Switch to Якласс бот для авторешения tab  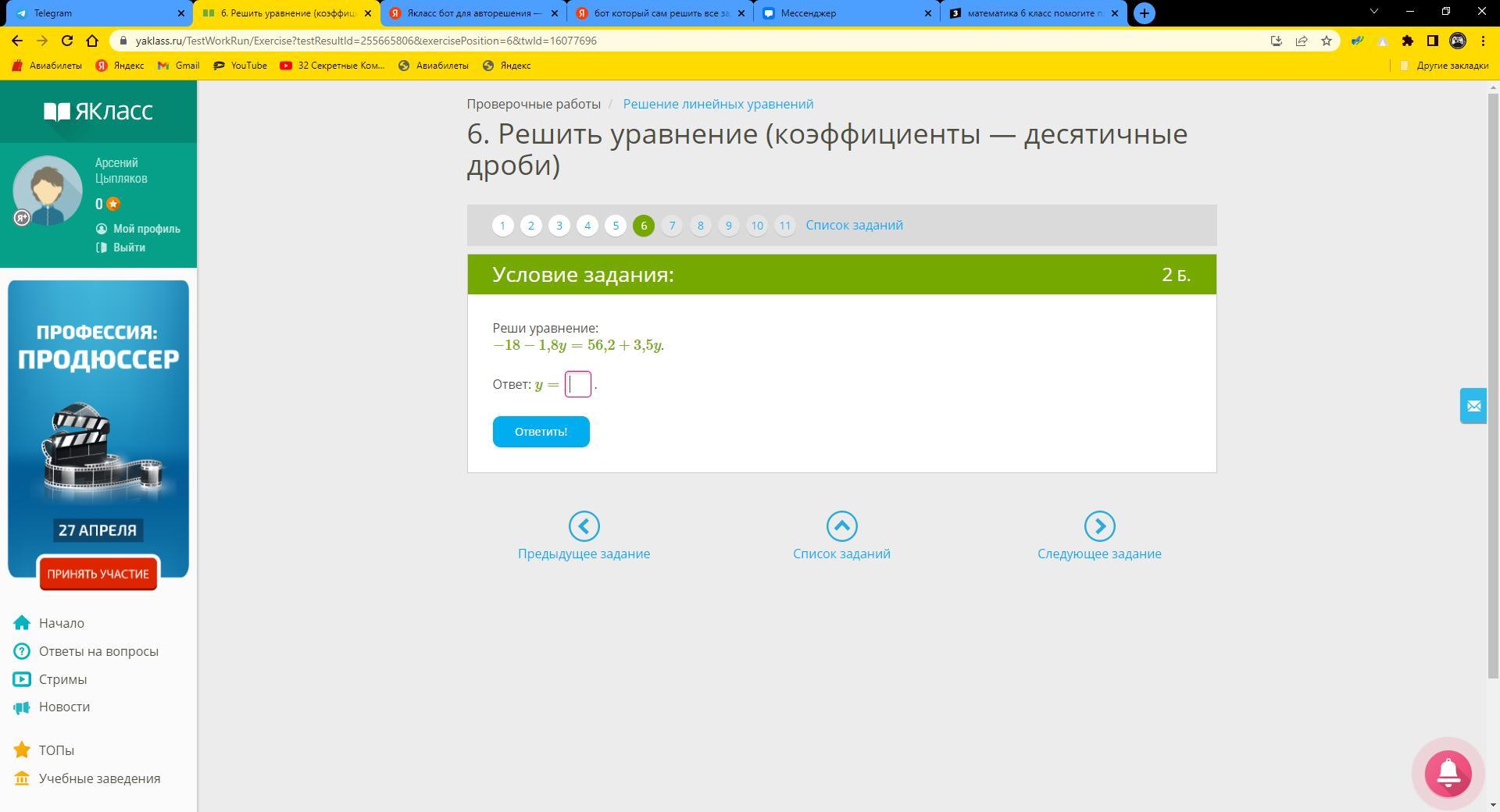[473, 13]
